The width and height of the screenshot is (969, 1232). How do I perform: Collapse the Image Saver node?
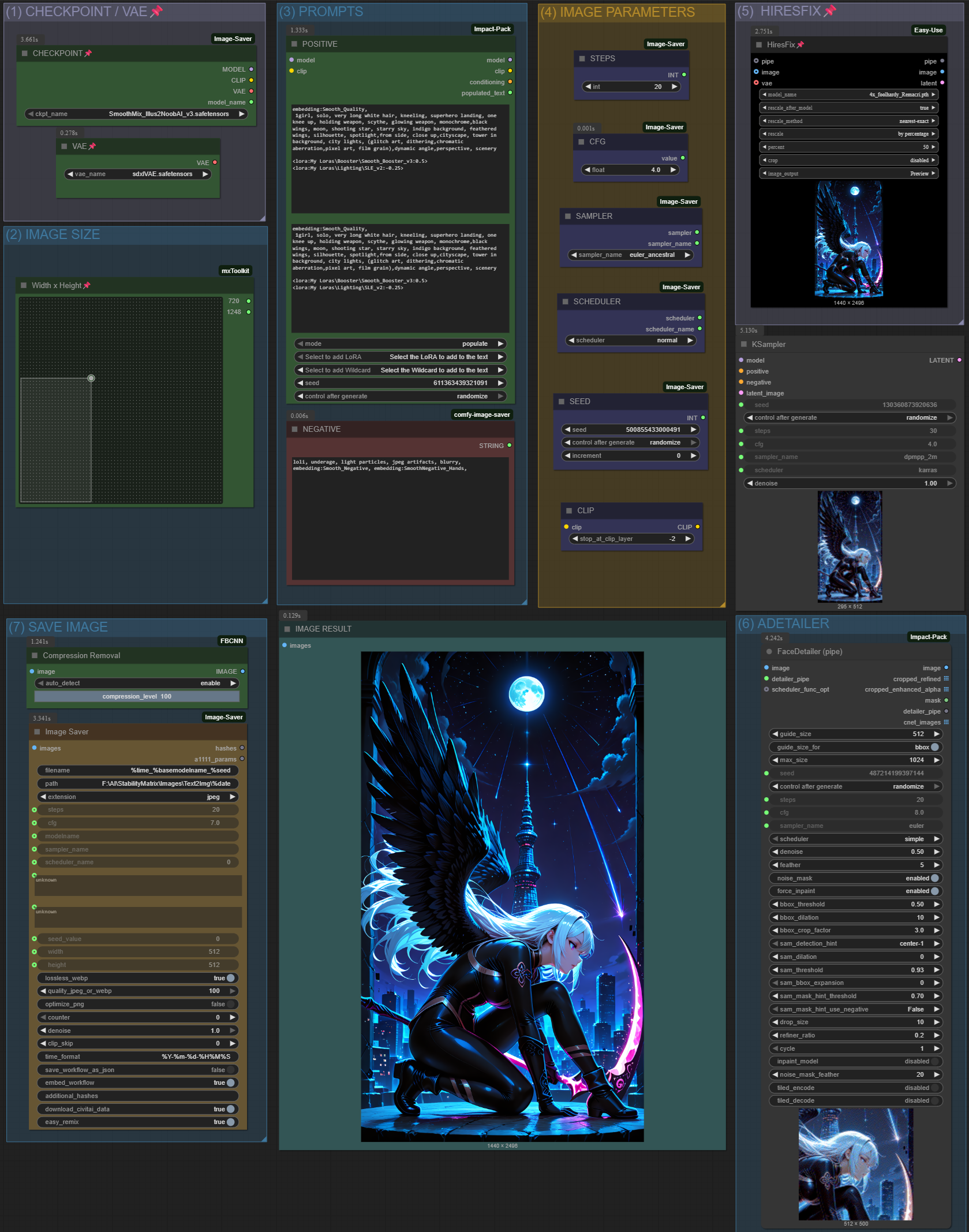click(x=37, y=732)
